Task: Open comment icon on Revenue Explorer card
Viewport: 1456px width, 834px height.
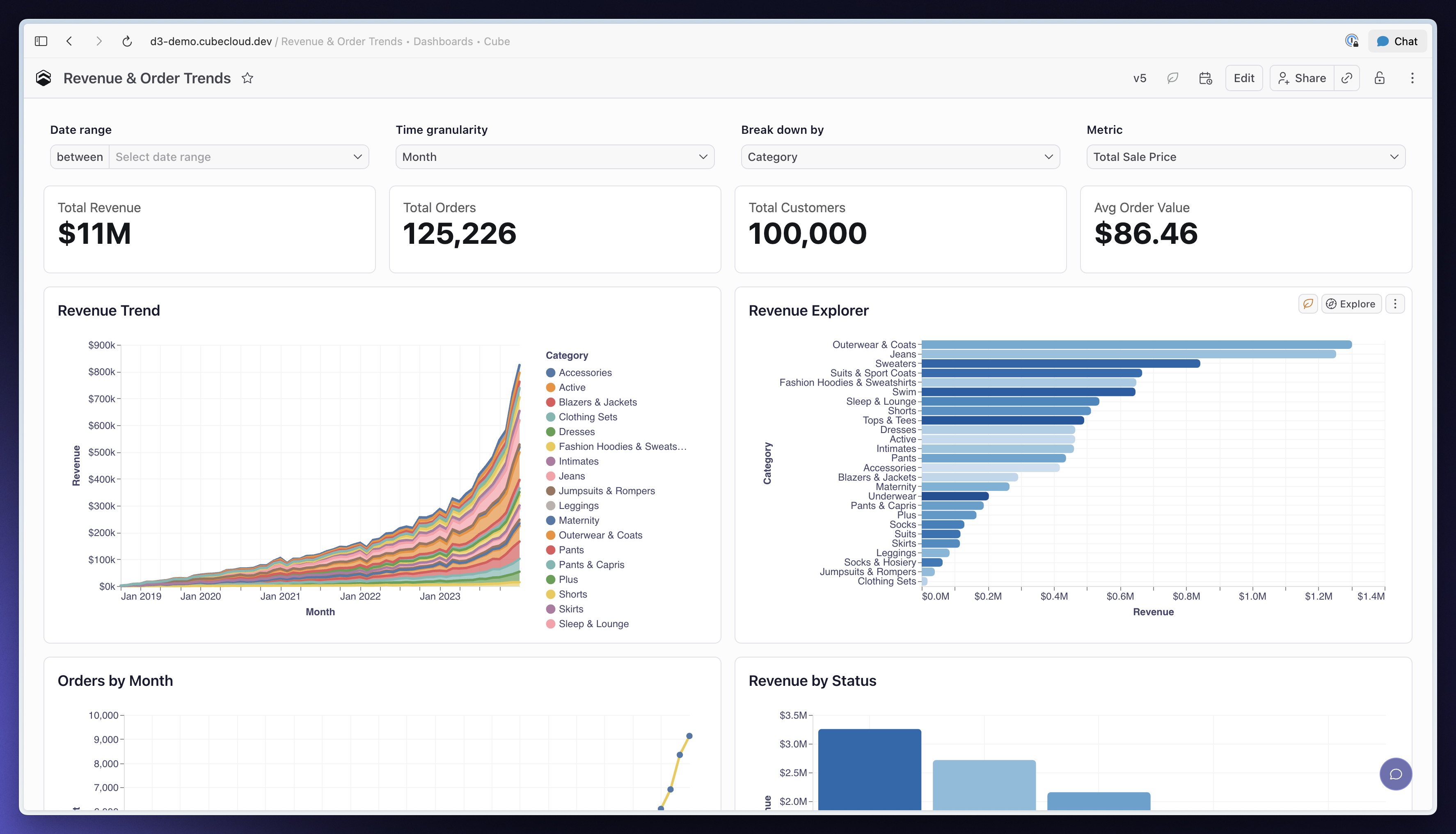Action: [x=1308, y=304]
